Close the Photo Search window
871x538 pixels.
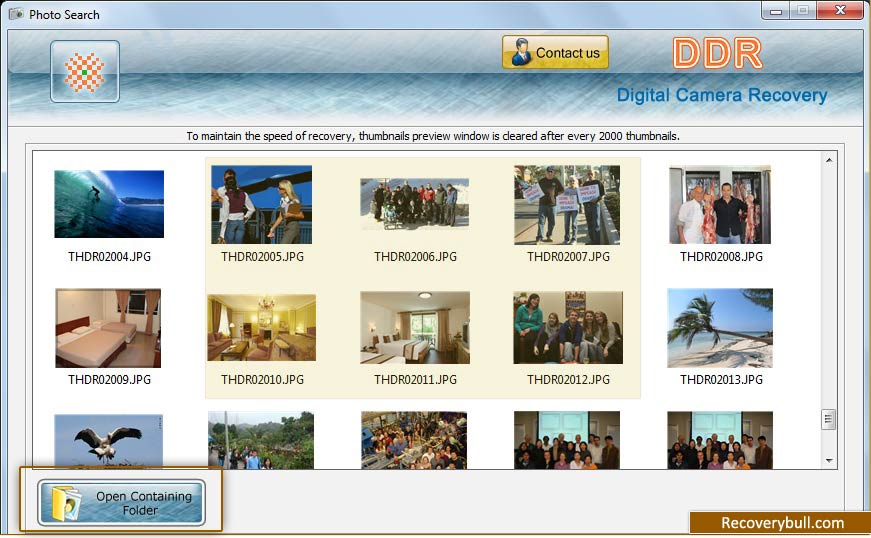[840, 10]
